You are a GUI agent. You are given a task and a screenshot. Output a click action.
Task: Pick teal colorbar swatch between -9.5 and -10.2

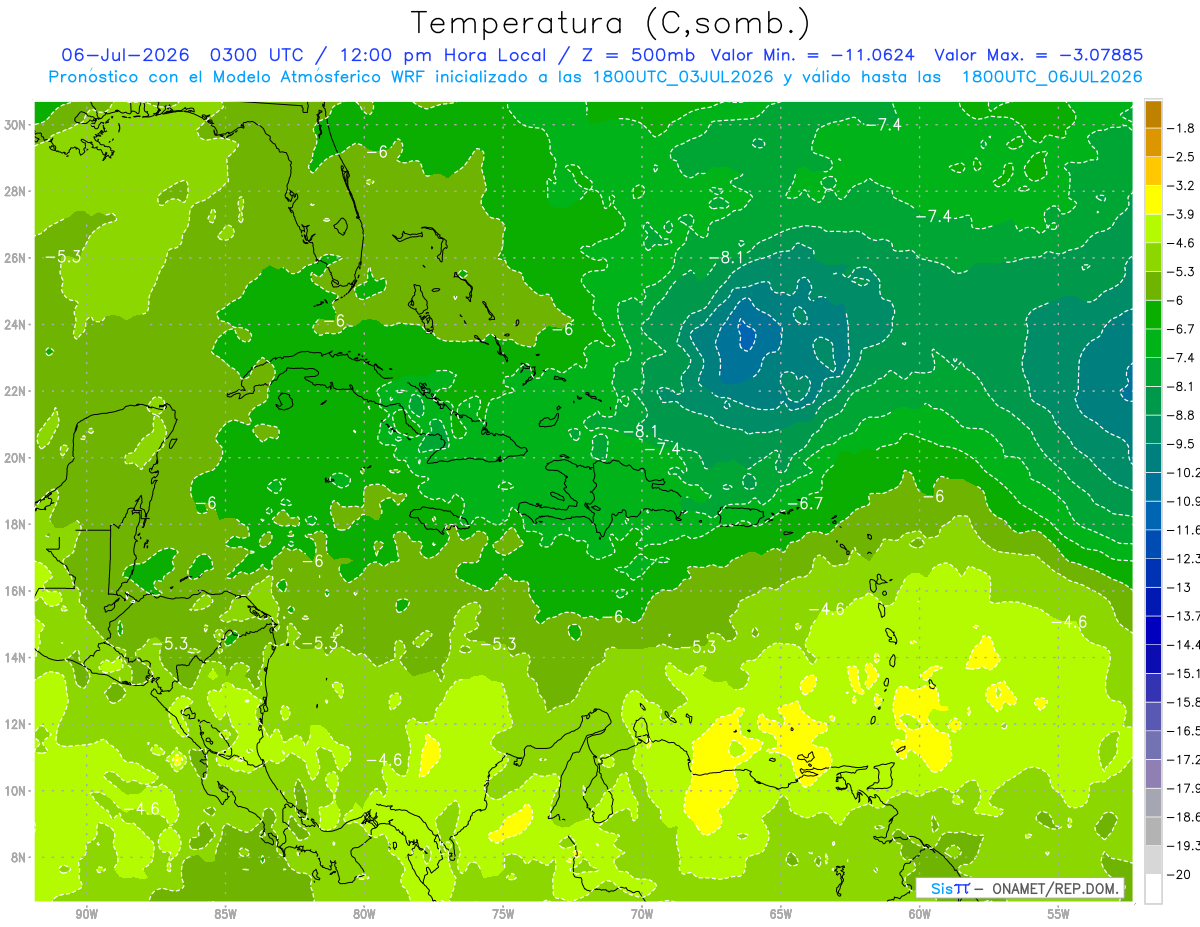click(x=1153, y=457)
